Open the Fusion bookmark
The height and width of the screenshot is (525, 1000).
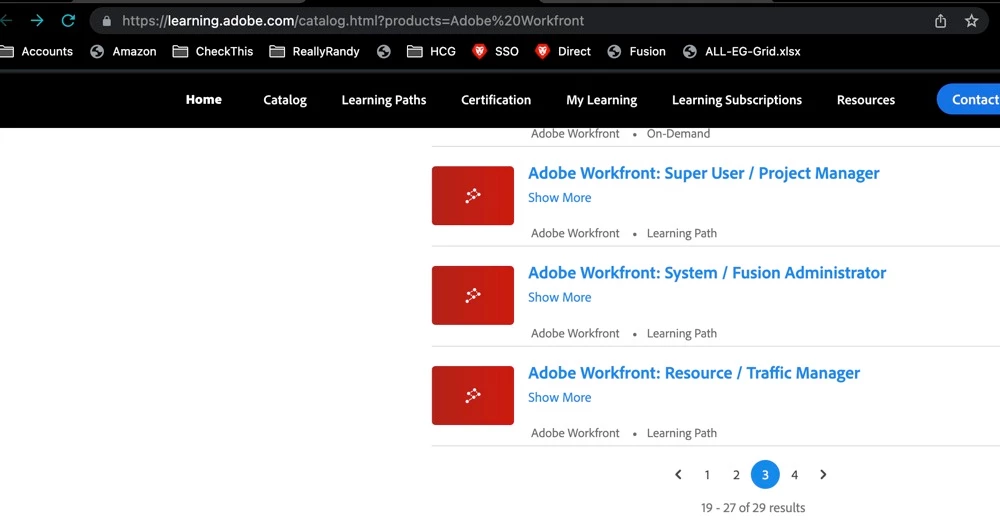click(x=636, y=52)
